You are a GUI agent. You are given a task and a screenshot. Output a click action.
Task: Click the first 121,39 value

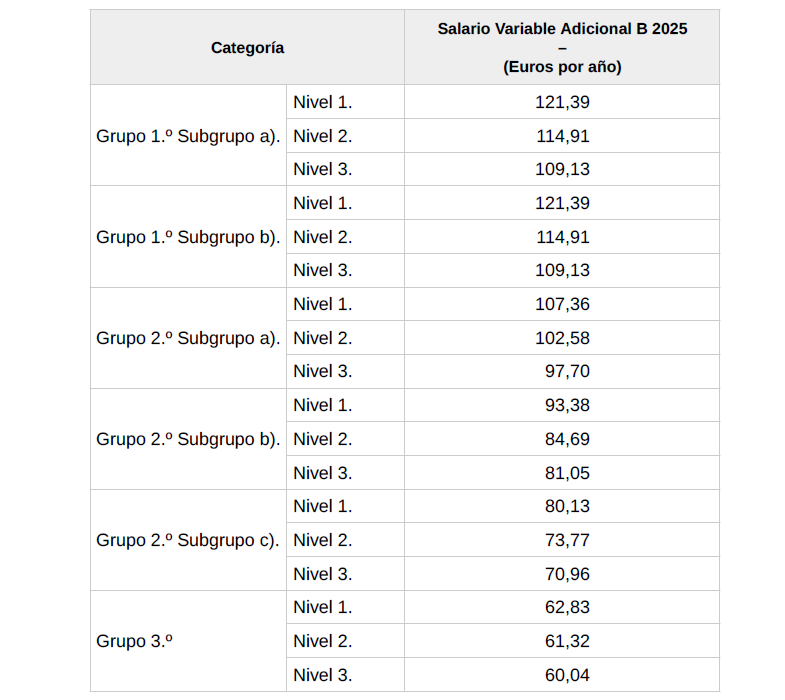click(x=562, y=102)
